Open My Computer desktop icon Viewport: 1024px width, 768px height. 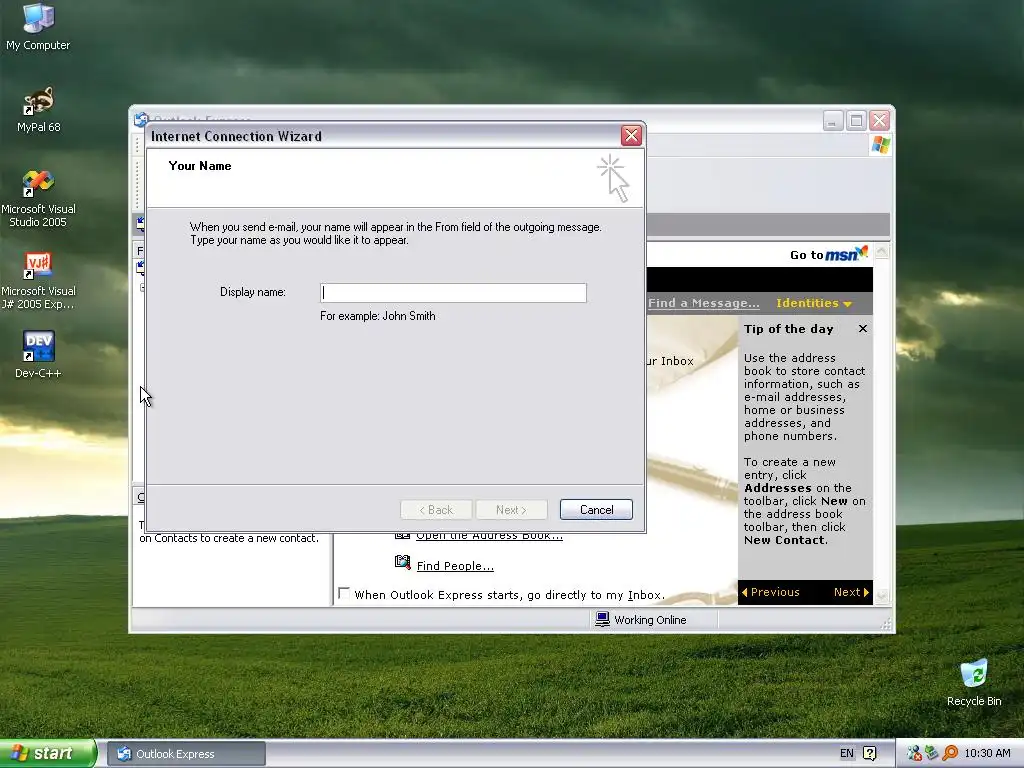coord(38,26)
